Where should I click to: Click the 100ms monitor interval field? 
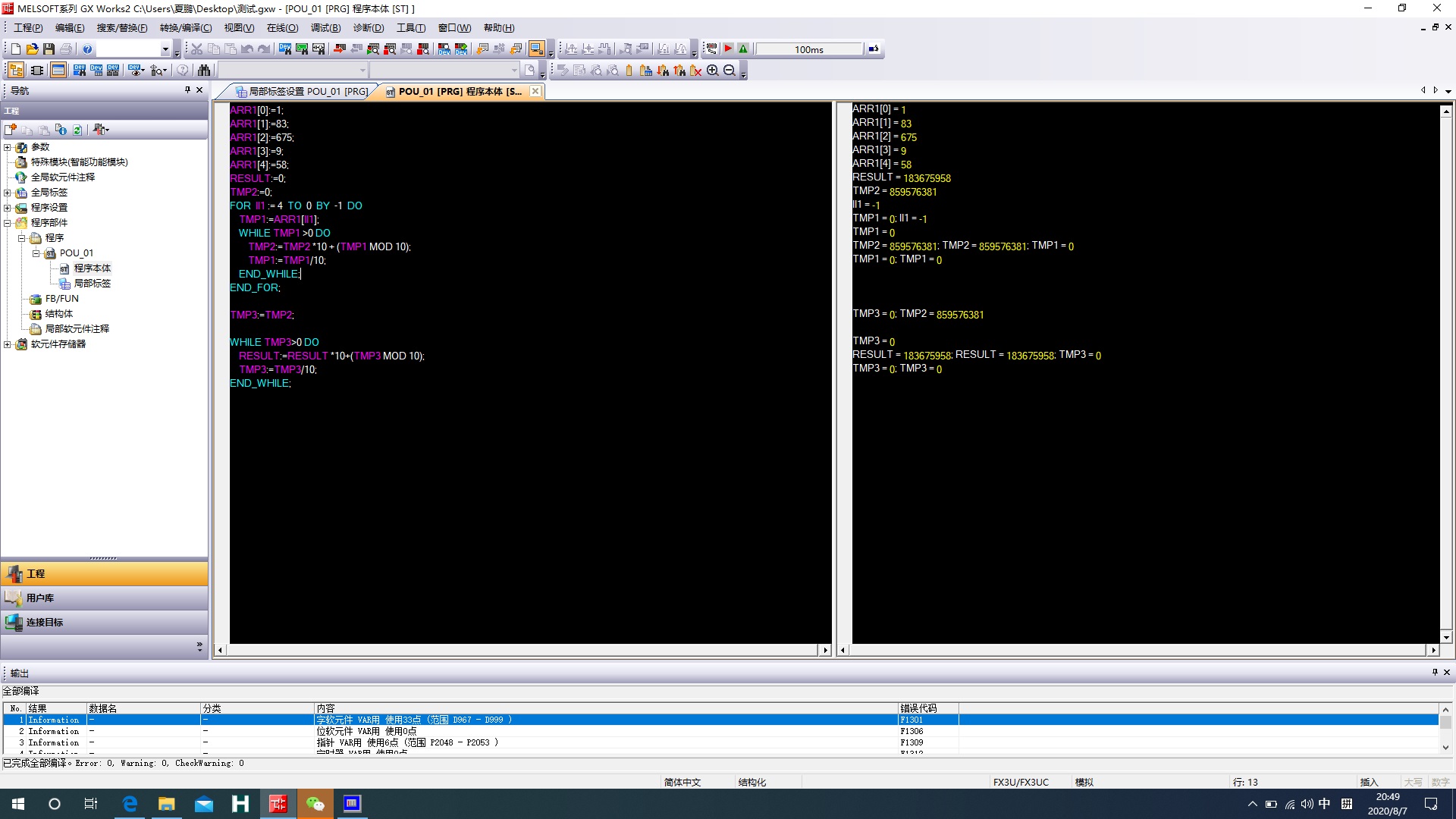tap(808, 49)
